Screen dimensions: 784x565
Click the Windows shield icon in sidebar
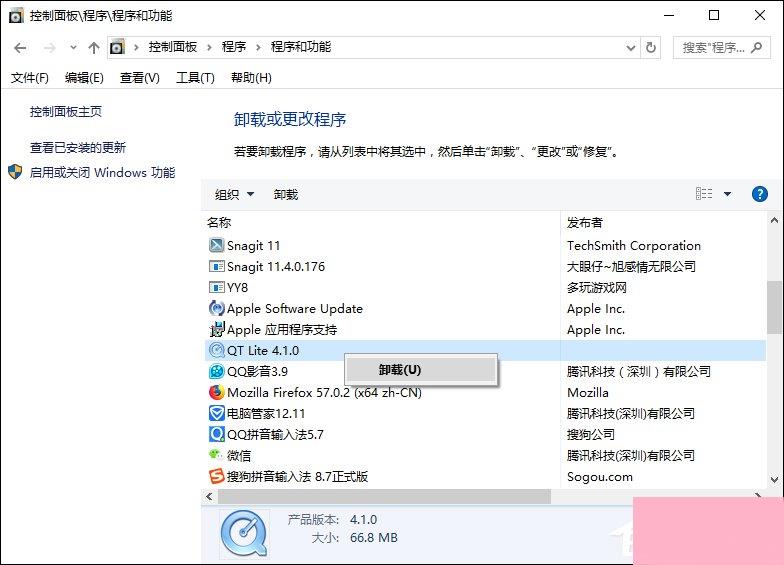(15, 172)
